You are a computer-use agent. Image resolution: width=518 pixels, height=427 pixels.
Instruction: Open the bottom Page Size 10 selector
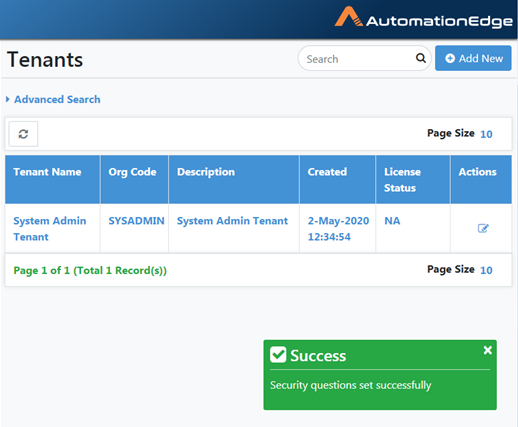pyautogui.click(x=486, y=270)
